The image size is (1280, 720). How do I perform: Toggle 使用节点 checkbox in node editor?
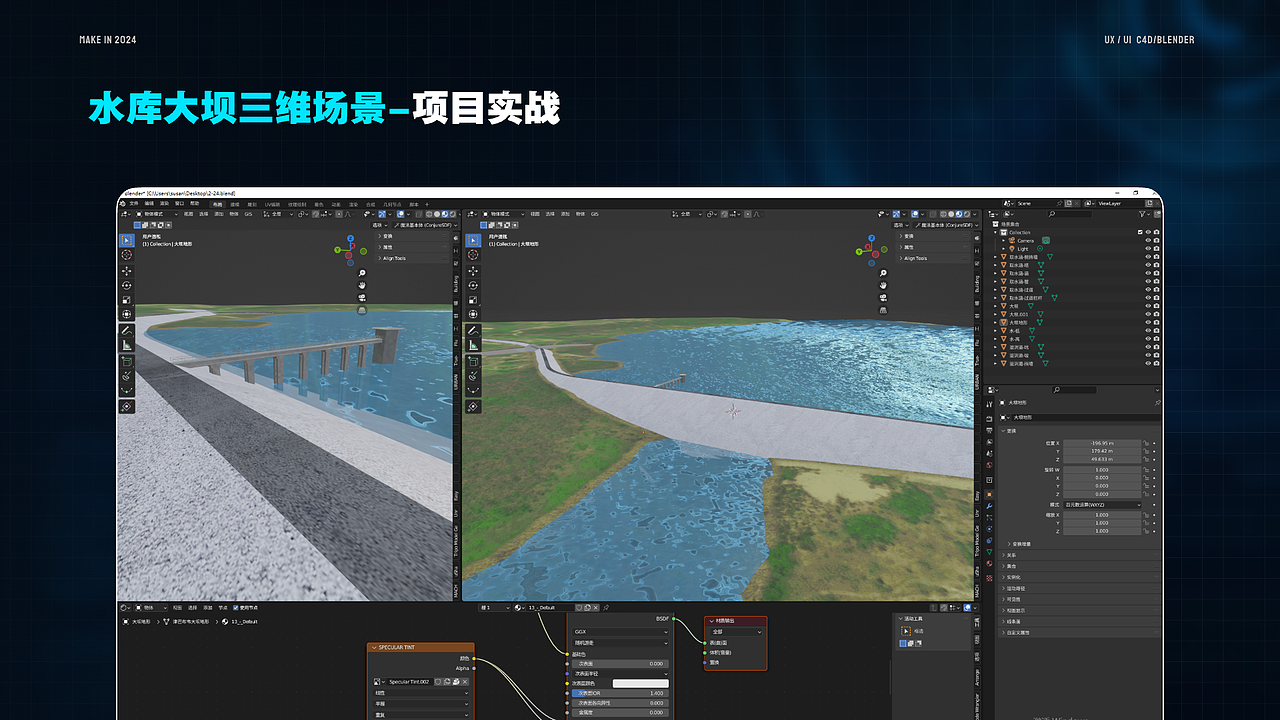click(x=236, y=608)
